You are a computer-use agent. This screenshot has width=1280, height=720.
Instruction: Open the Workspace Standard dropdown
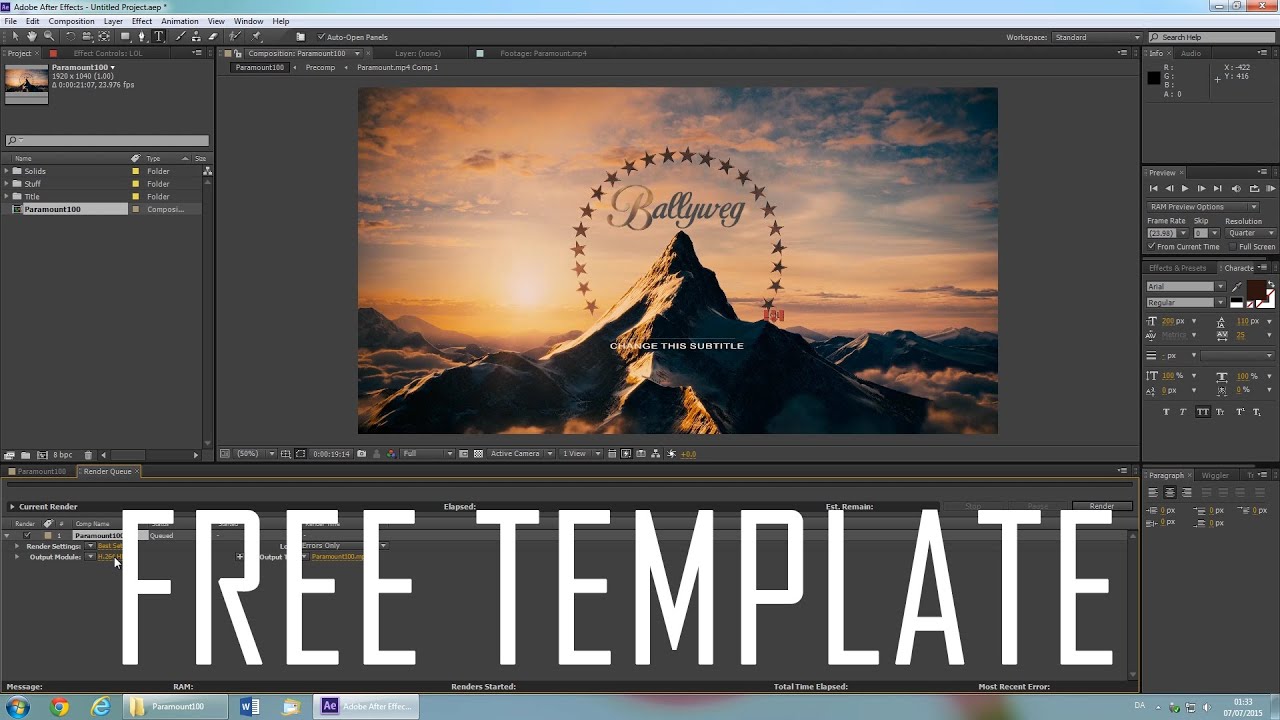pos(1097,37)
